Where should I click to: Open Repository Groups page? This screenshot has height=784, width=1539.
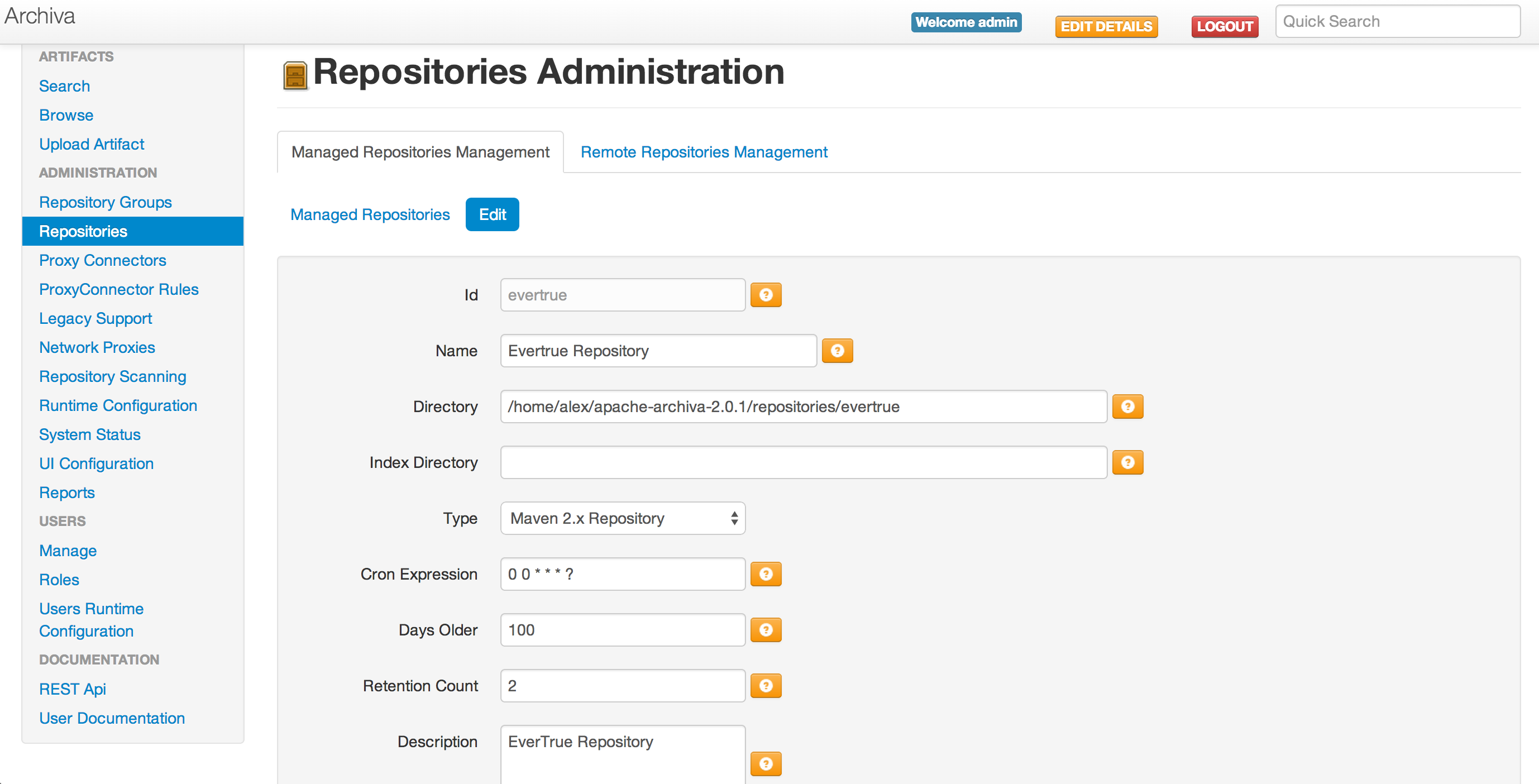(105, 202)
